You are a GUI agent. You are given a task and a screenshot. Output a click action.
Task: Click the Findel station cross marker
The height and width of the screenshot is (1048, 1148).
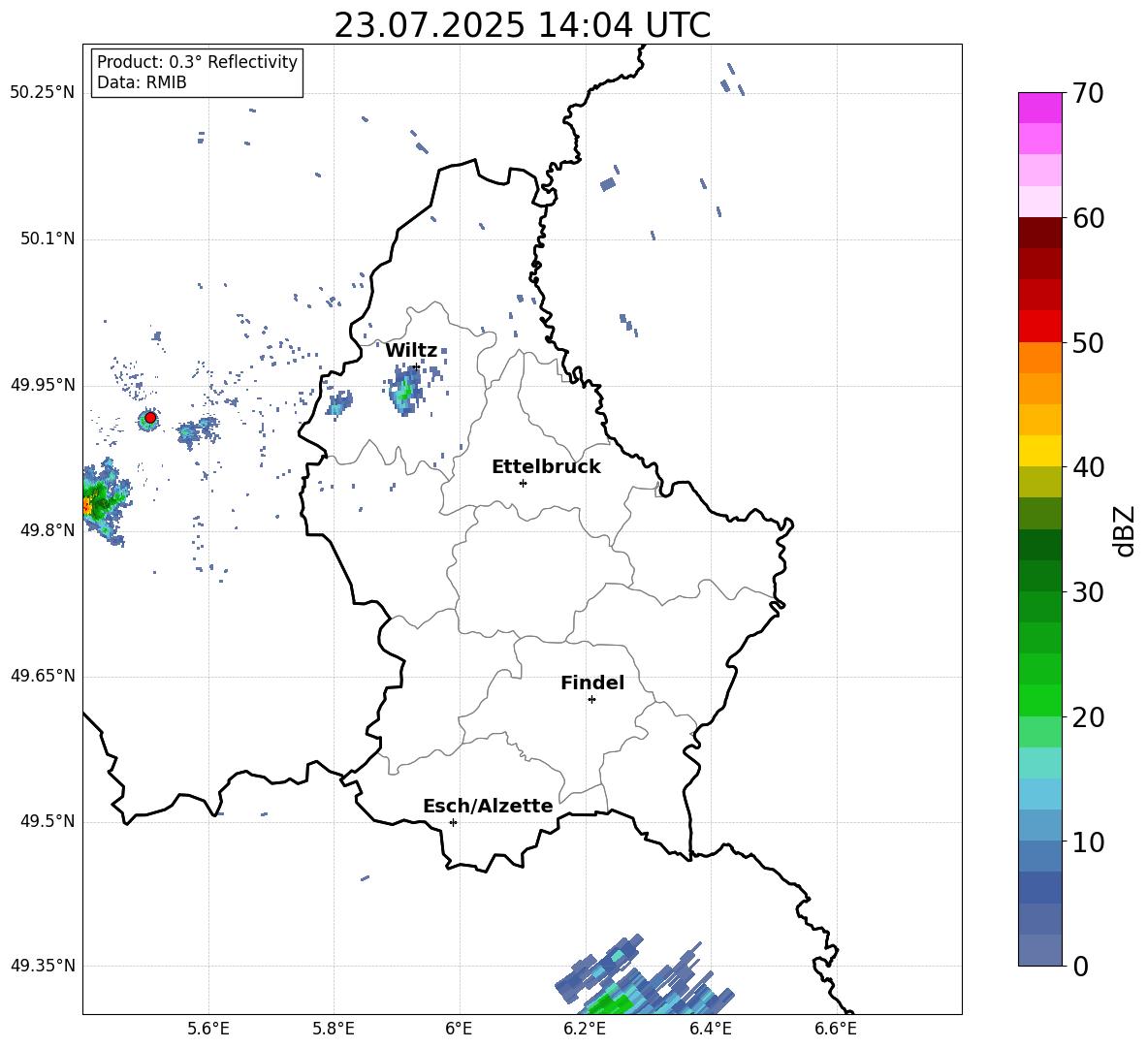coord(591,700)
